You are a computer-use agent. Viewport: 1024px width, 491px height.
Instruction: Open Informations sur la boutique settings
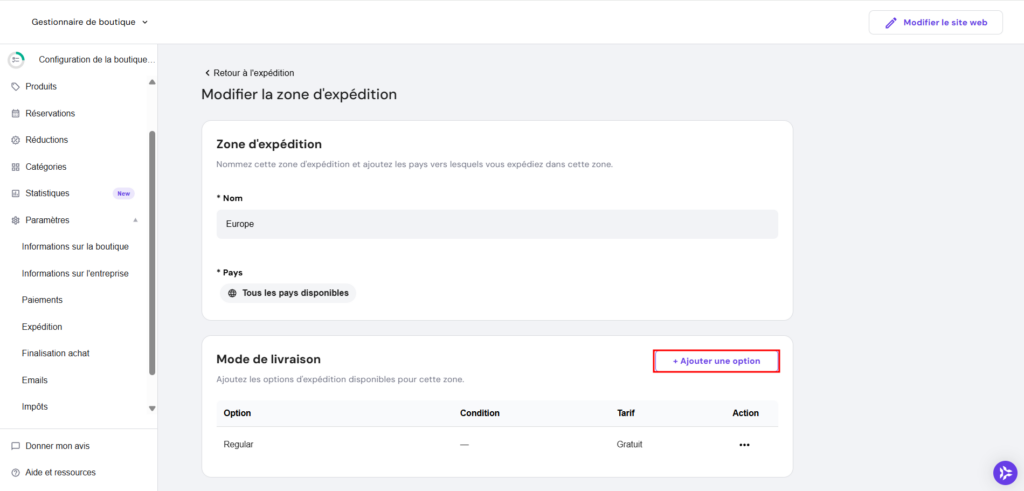[x=75, y=246]
